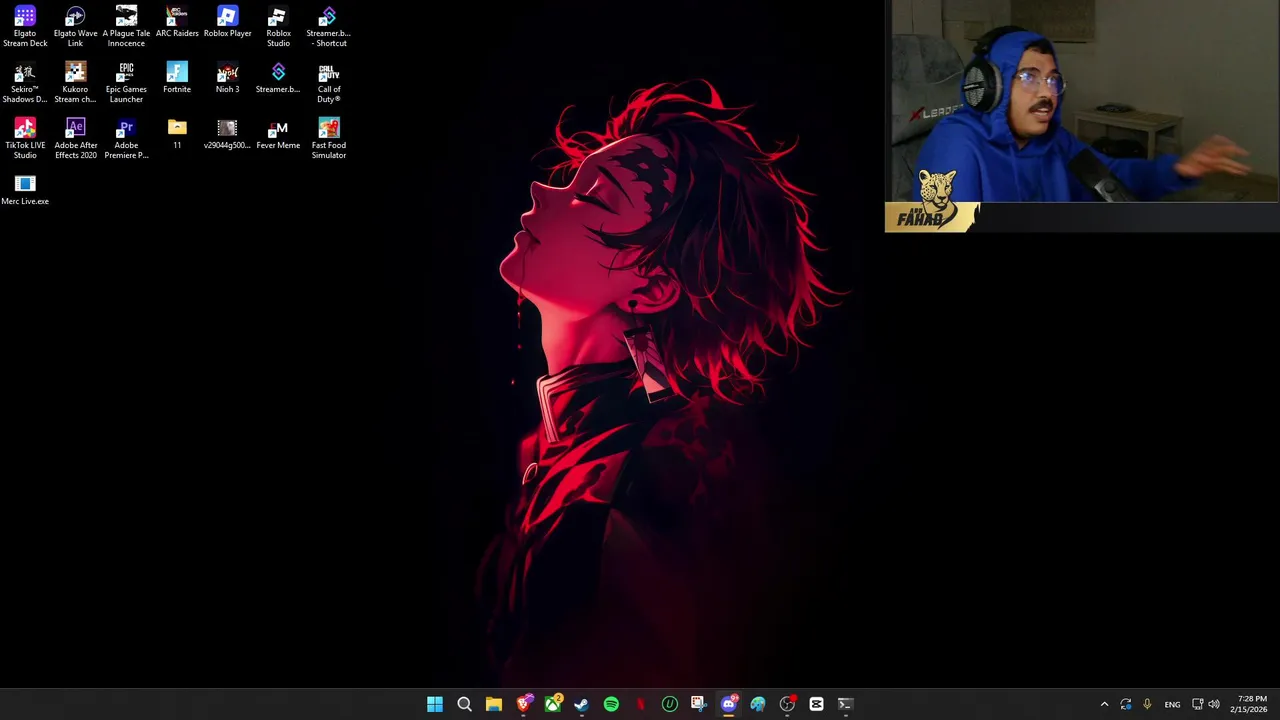Select the Kukoro Stream chat icon
The image size is (1280, 720).
point(75,83)
